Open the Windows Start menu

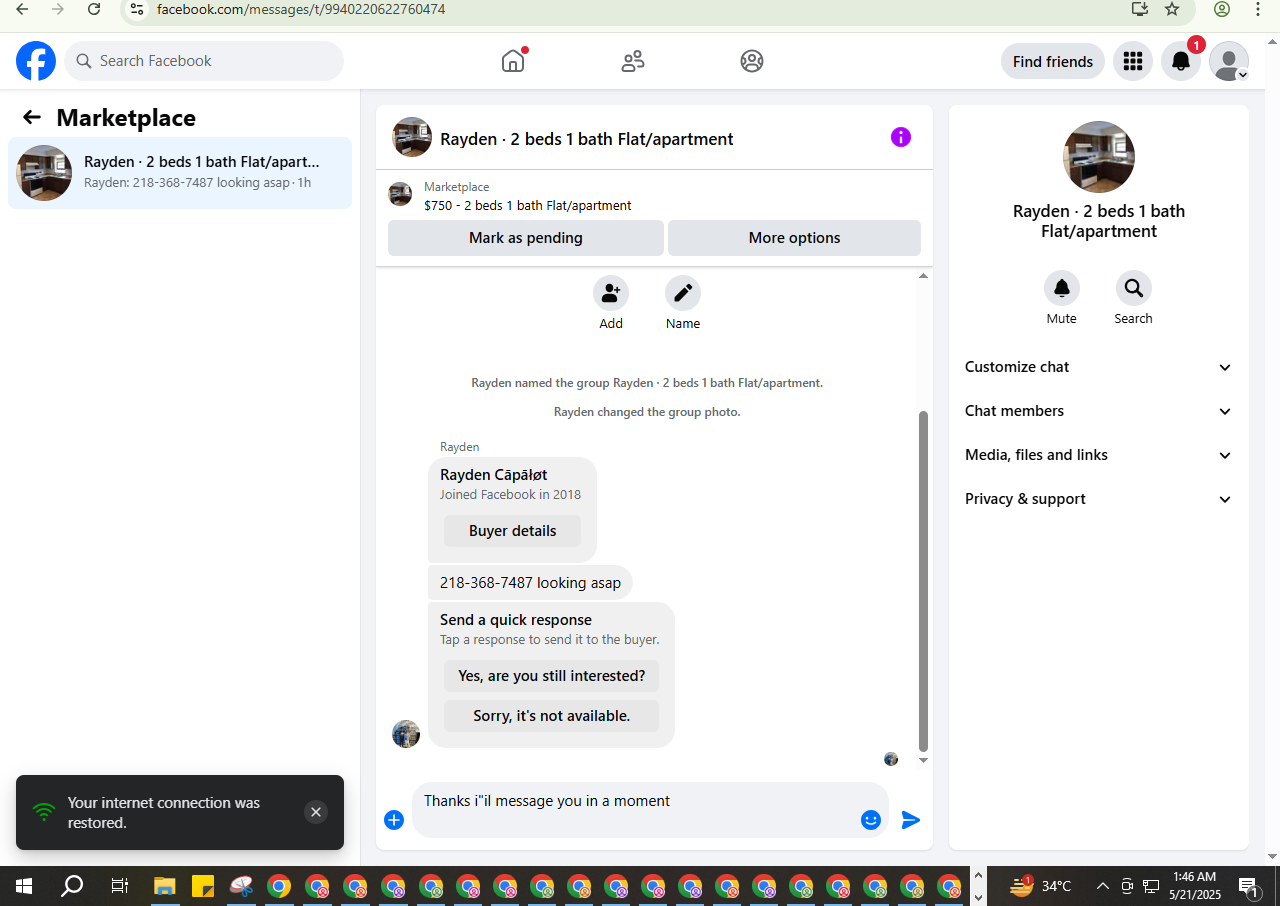coord(24,886)
